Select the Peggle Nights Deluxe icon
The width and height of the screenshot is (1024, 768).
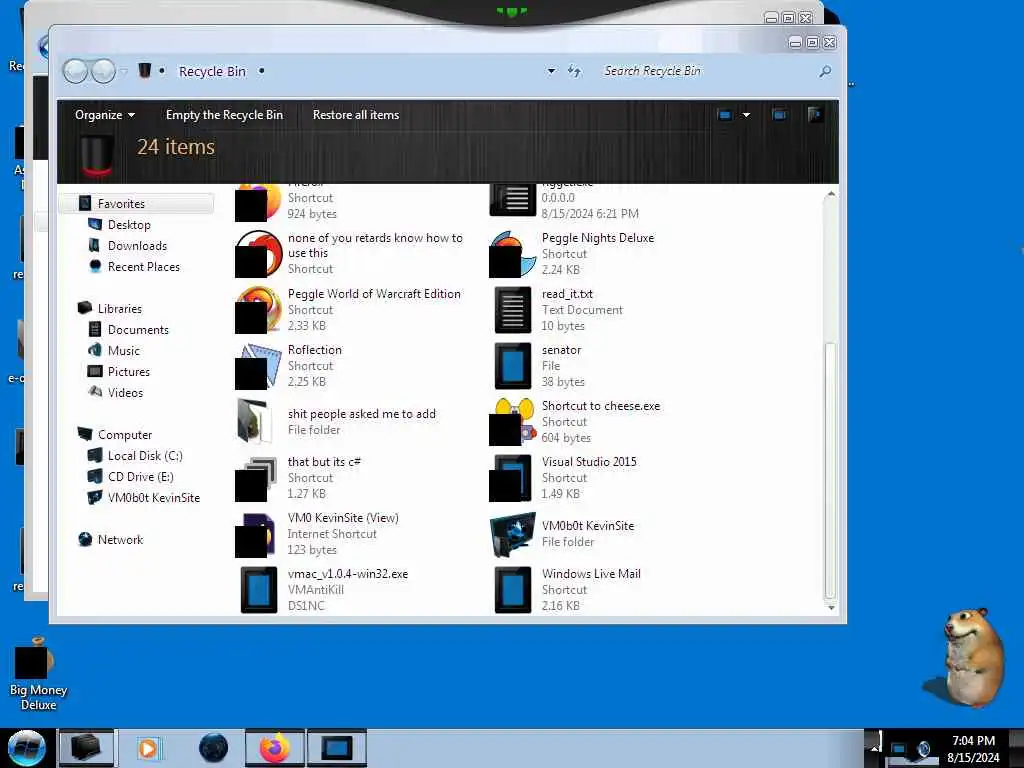(x=513, y=254)
